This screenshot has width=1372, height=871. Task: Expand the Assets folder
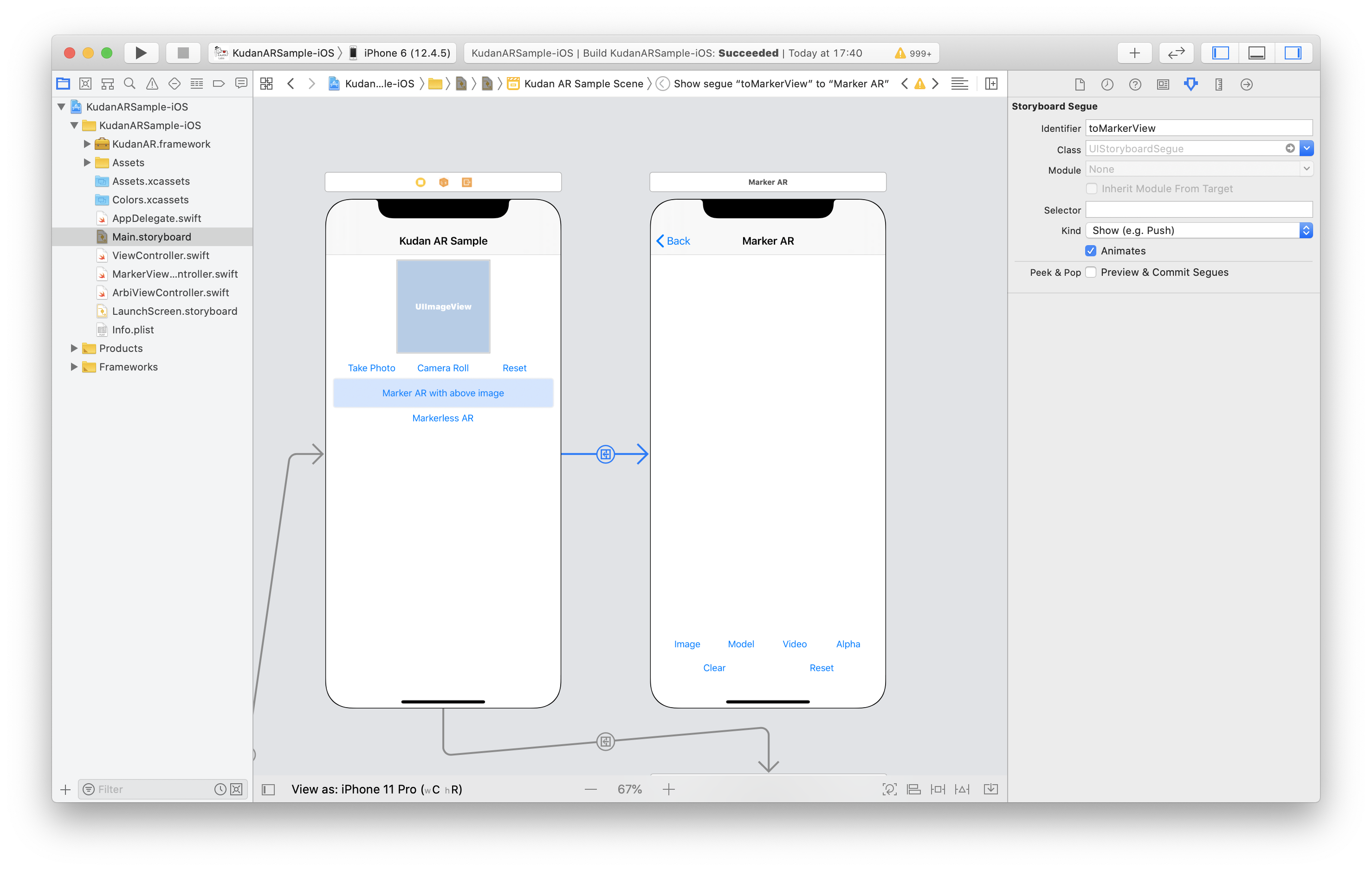click(87, 162)
